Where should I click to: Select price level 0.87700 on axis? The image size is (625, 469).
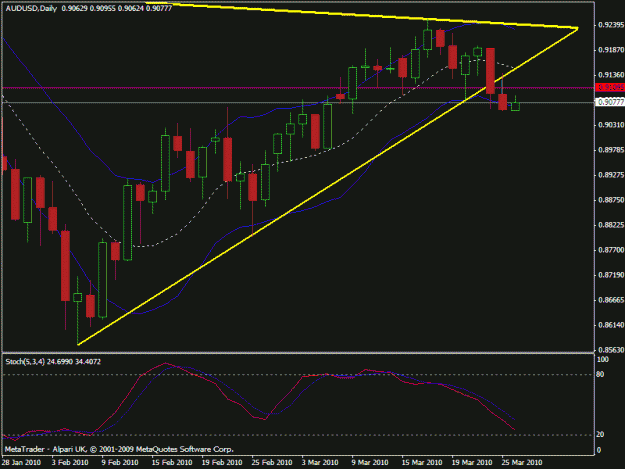tap(611, 250)
